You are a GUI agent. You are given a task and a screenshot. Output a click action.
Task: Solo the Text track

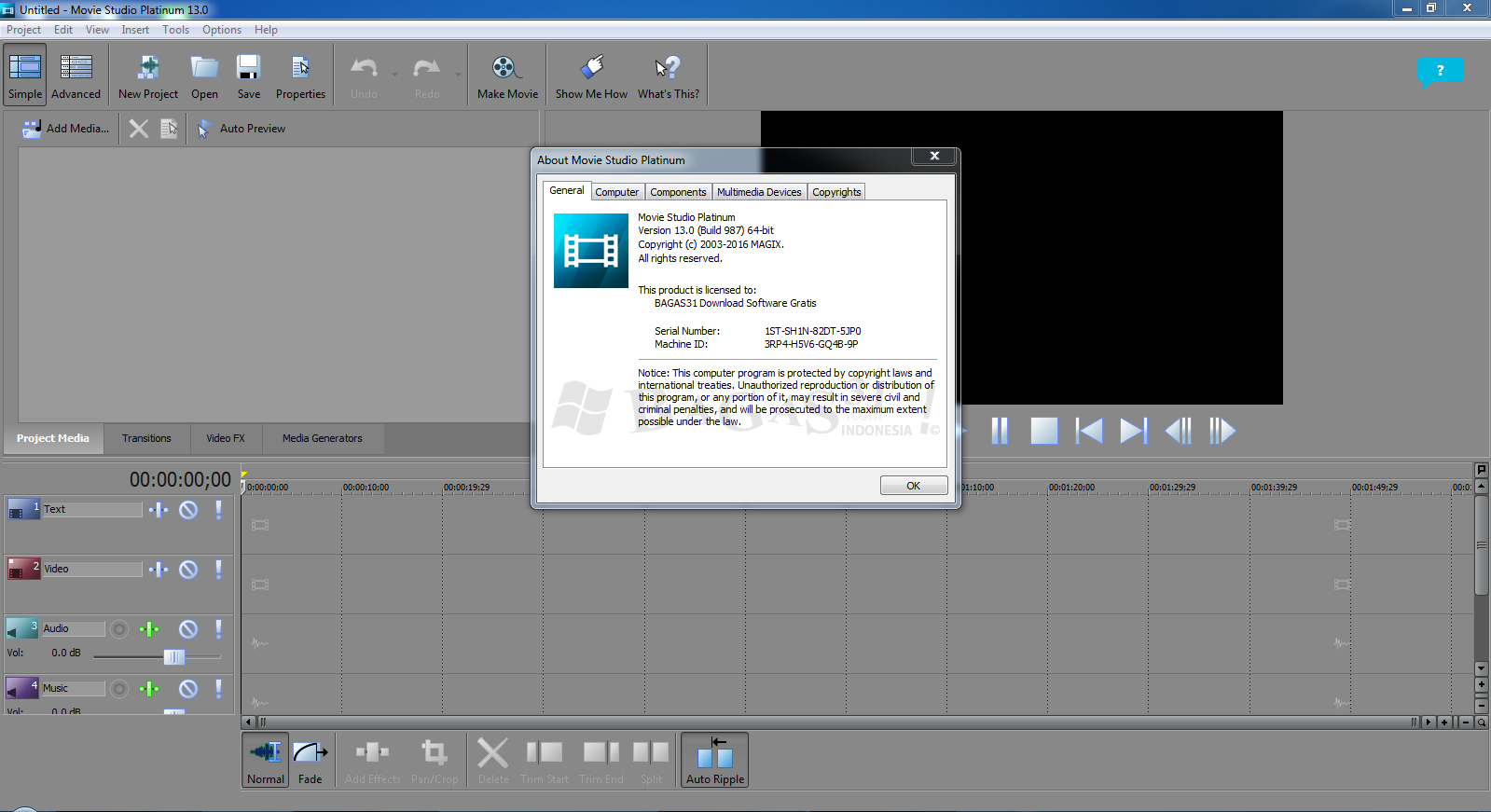[218, 509]
